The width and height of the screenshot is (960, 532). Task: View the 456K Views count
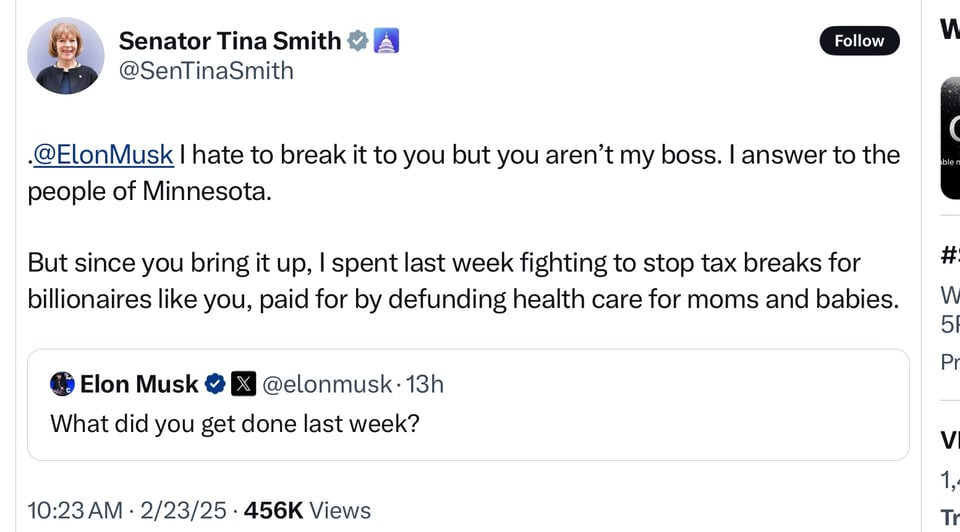[x=306, y=510]
